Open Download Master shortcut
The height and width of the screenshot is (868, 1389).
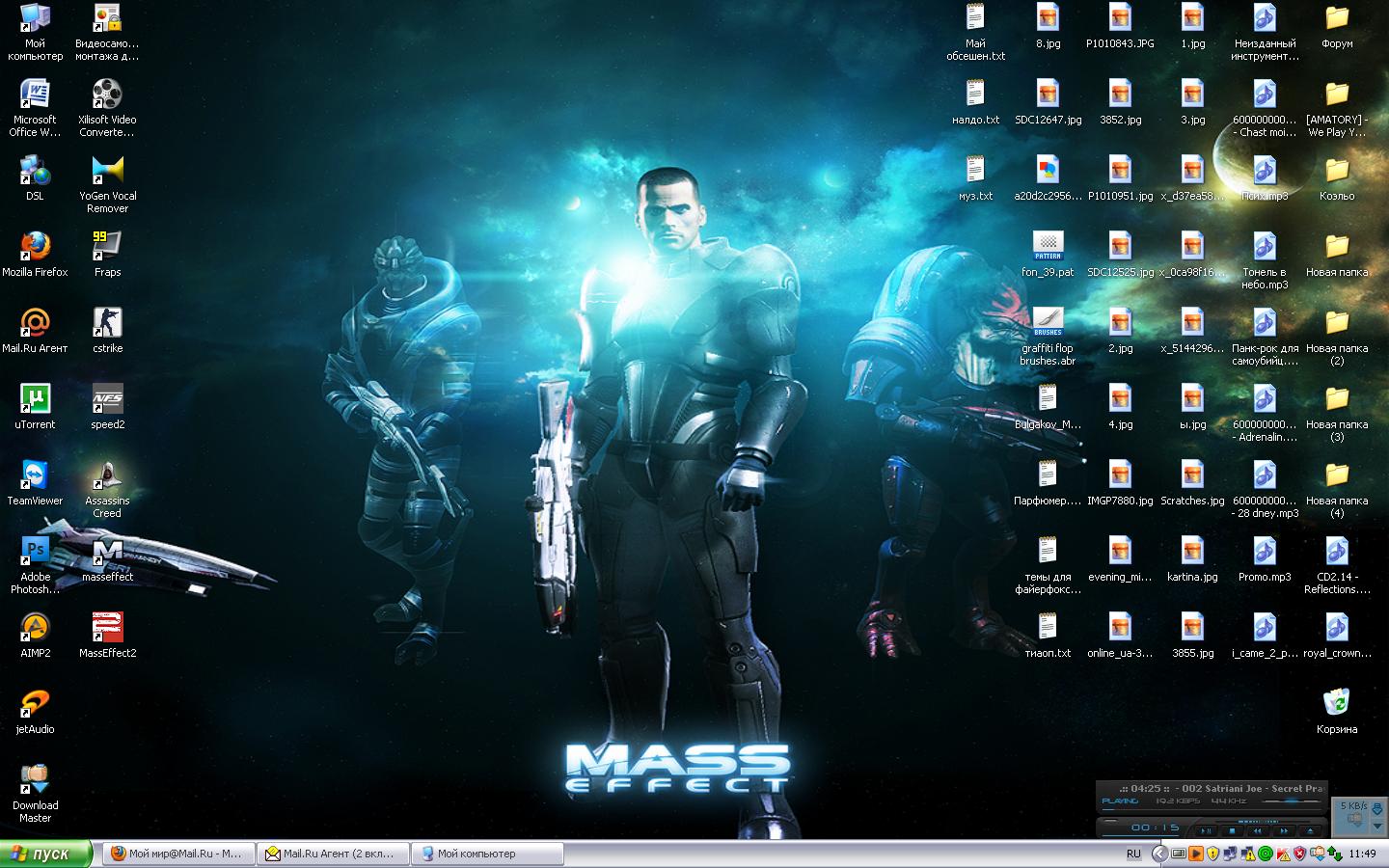[x=35, y=794]
